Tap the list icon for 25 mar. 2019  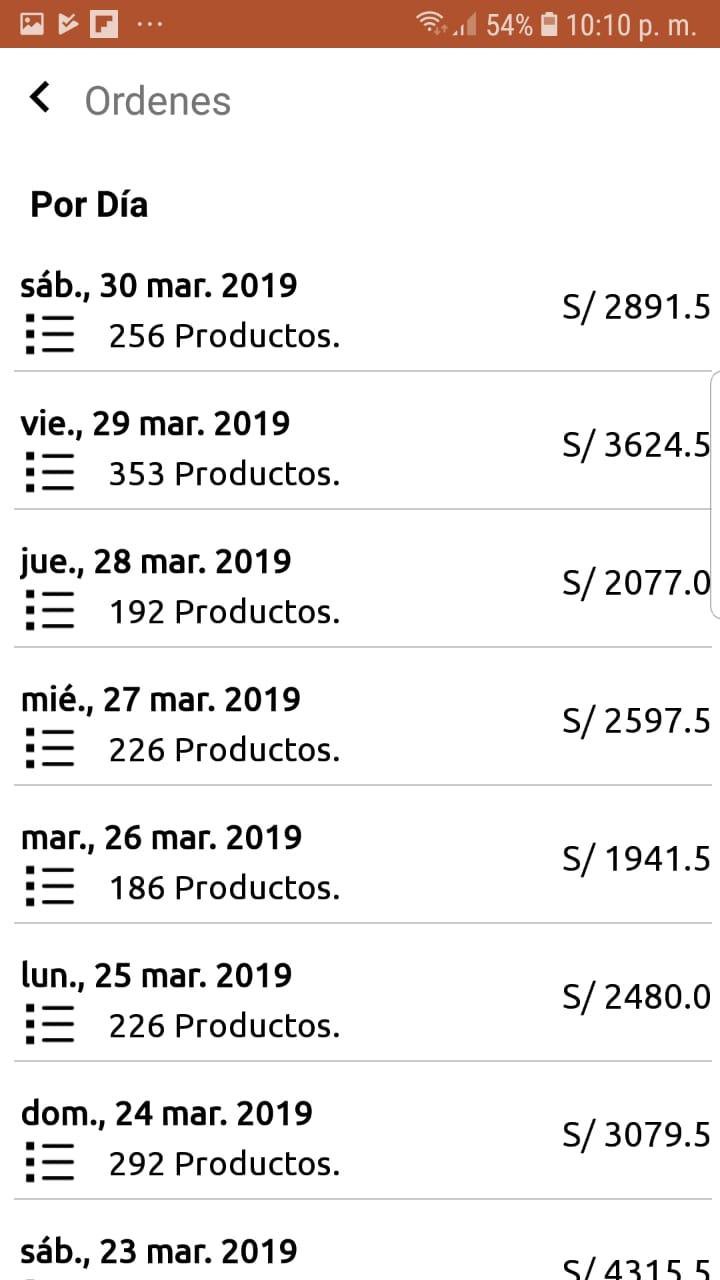pyautogui.click(x=50, y=1024)
